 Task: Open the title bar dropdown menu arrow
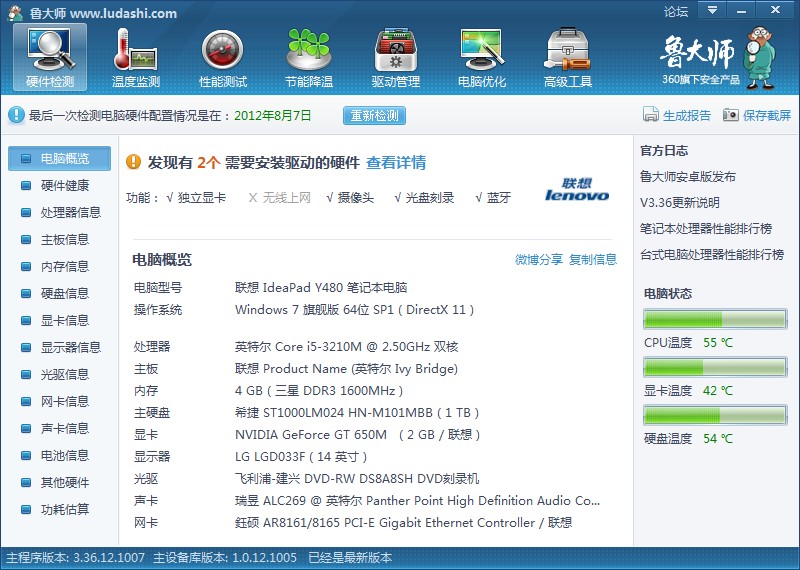(713, 10)
